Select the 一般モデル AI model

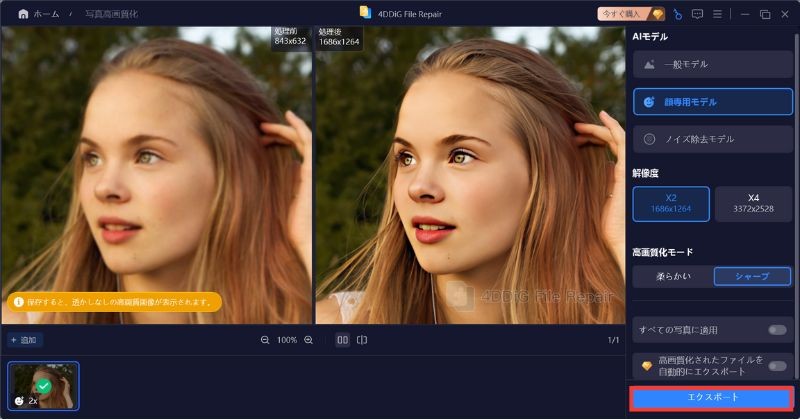click(x=713, y=64)
